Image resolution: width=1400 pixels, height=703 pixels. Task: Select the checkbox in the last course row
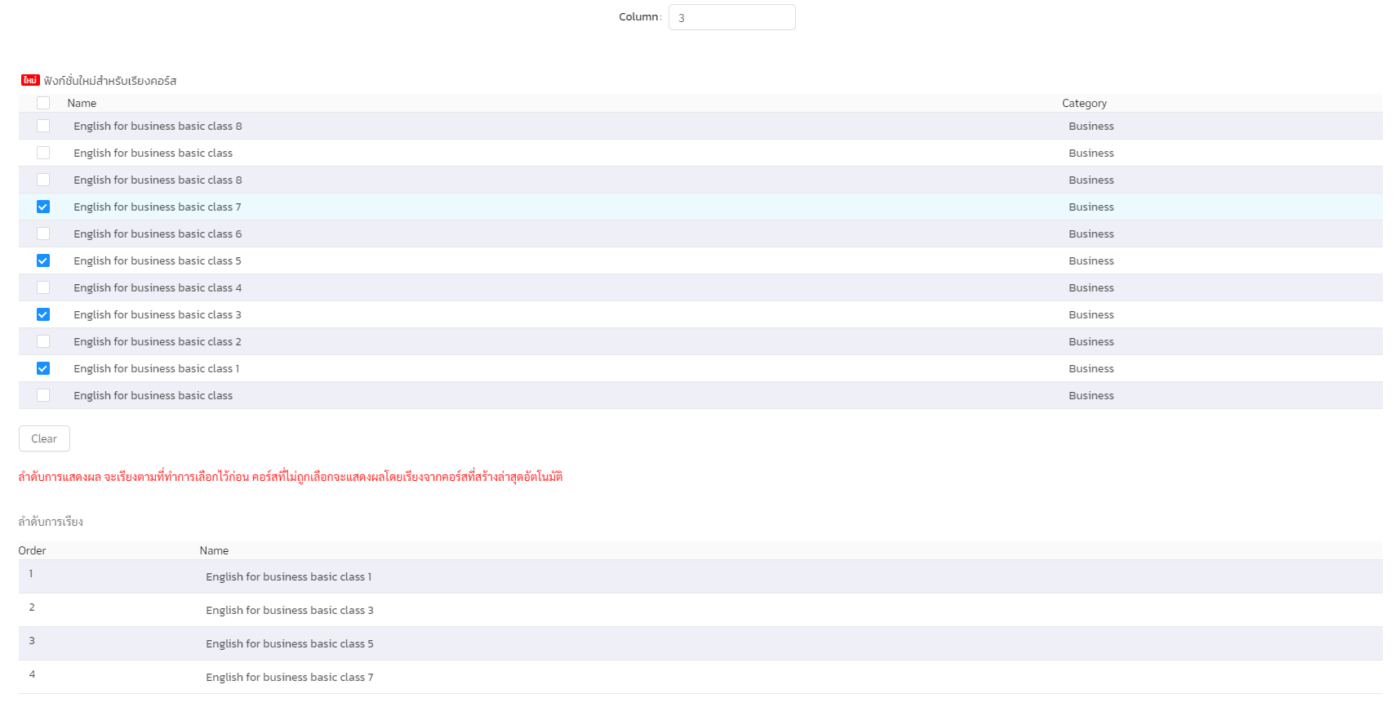43,396
